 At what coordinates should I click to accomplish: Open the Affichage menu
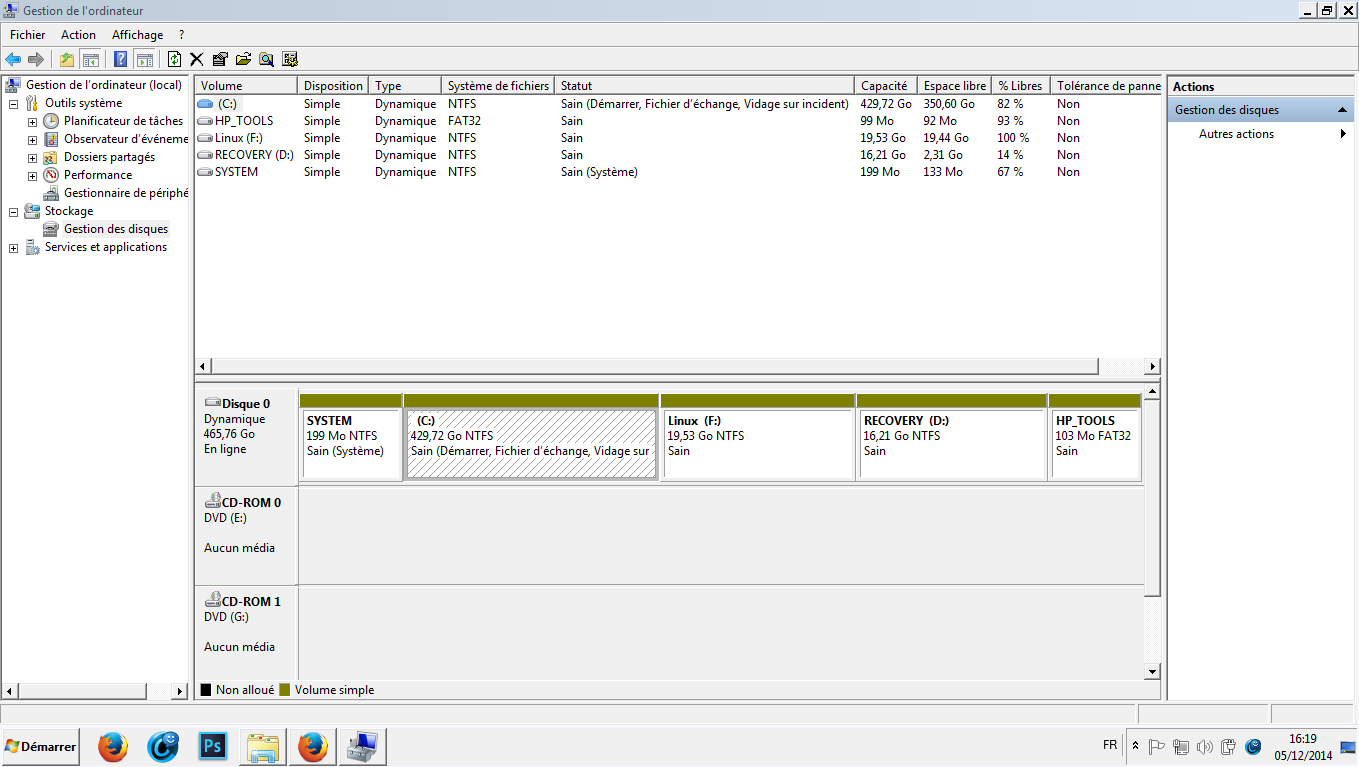tap(137, 35)
